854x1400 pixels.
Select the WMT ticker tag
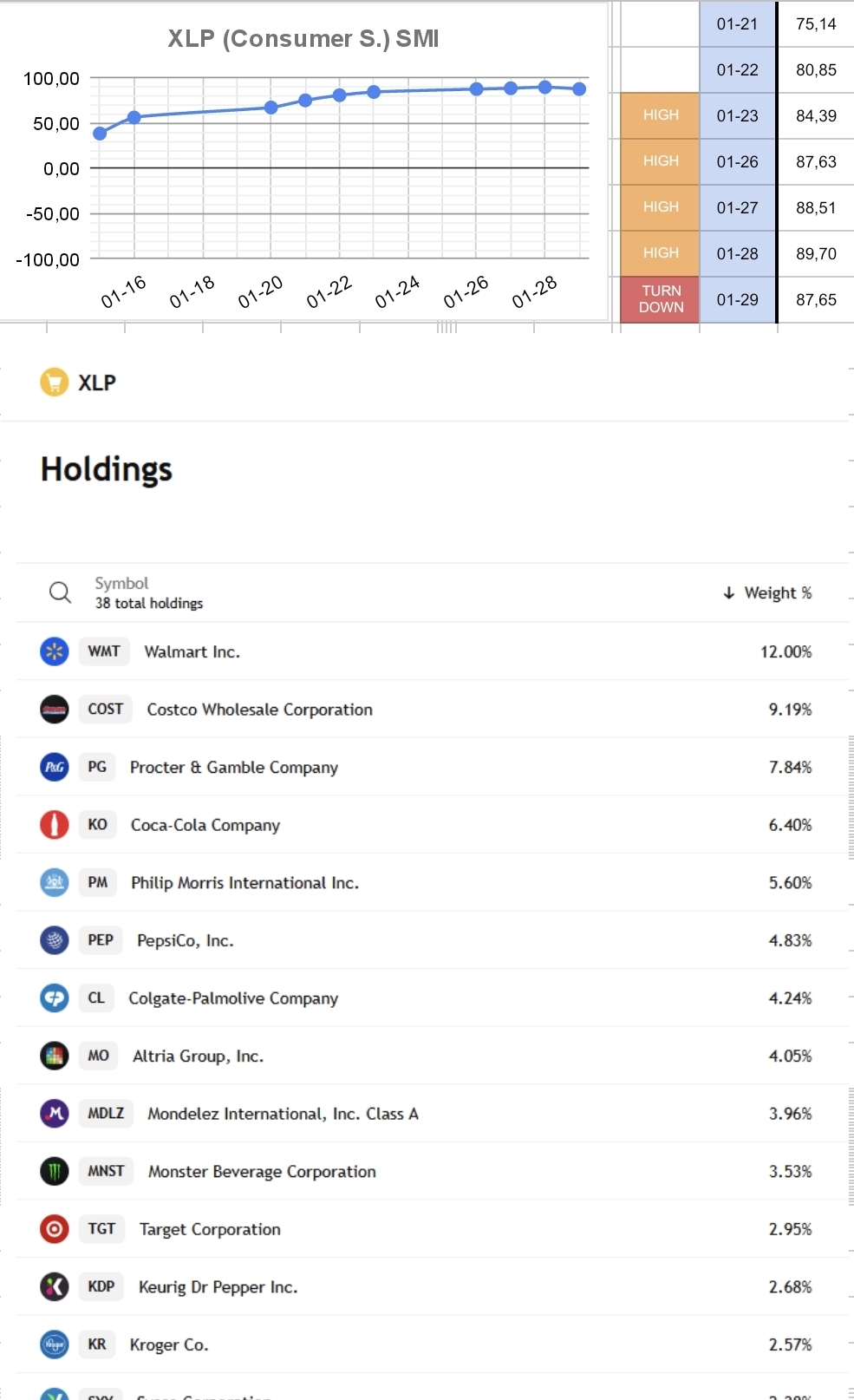[x=104, y=651]
